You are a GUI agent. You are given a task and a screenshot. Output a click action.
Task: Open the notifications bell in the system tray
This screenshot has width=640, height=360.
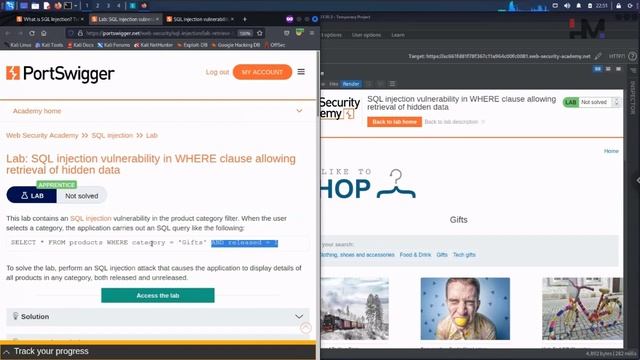point(578,6)
